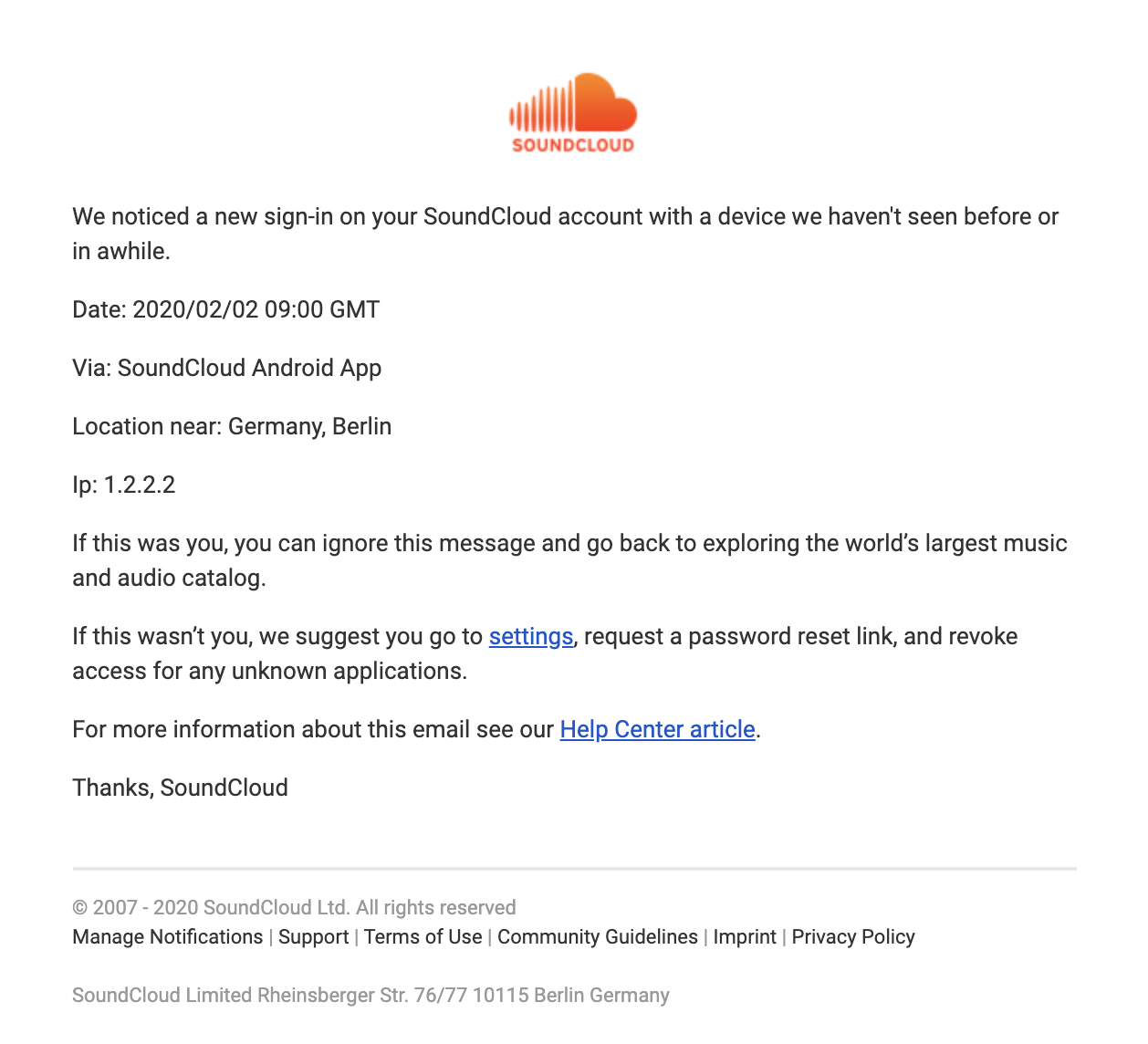Click the sign-in Date line text
Screen dimensions: 1148x1044
[226, 309]
